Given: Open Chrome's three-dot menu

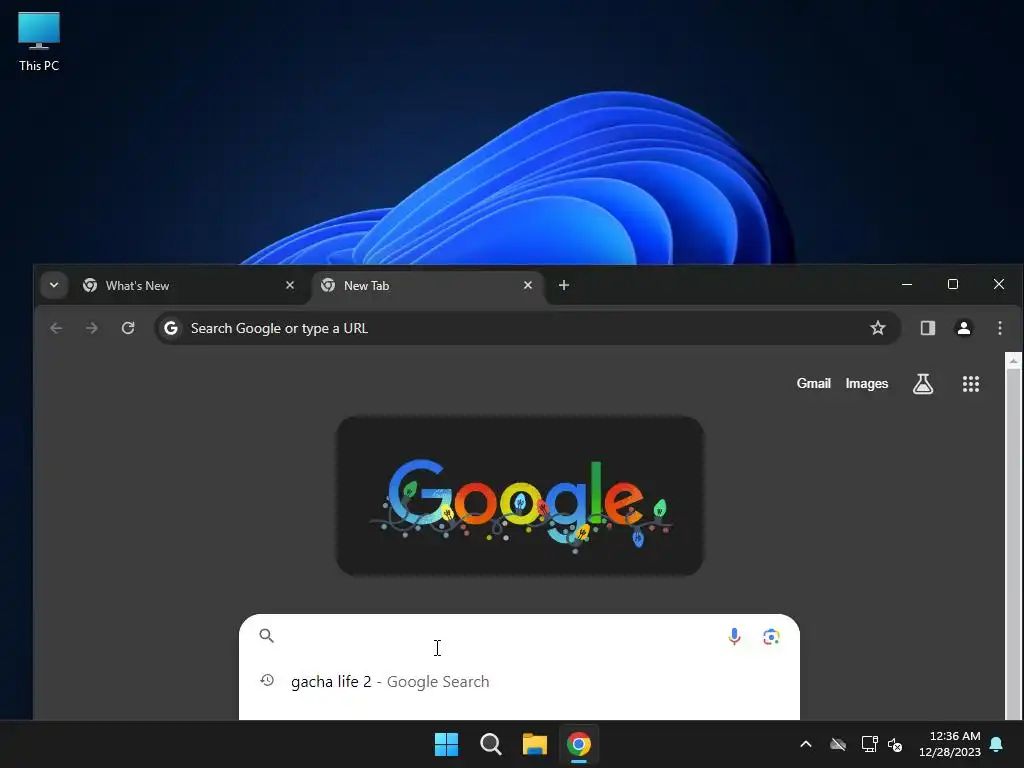Looking at the screenshot, I should (1000, 328).
